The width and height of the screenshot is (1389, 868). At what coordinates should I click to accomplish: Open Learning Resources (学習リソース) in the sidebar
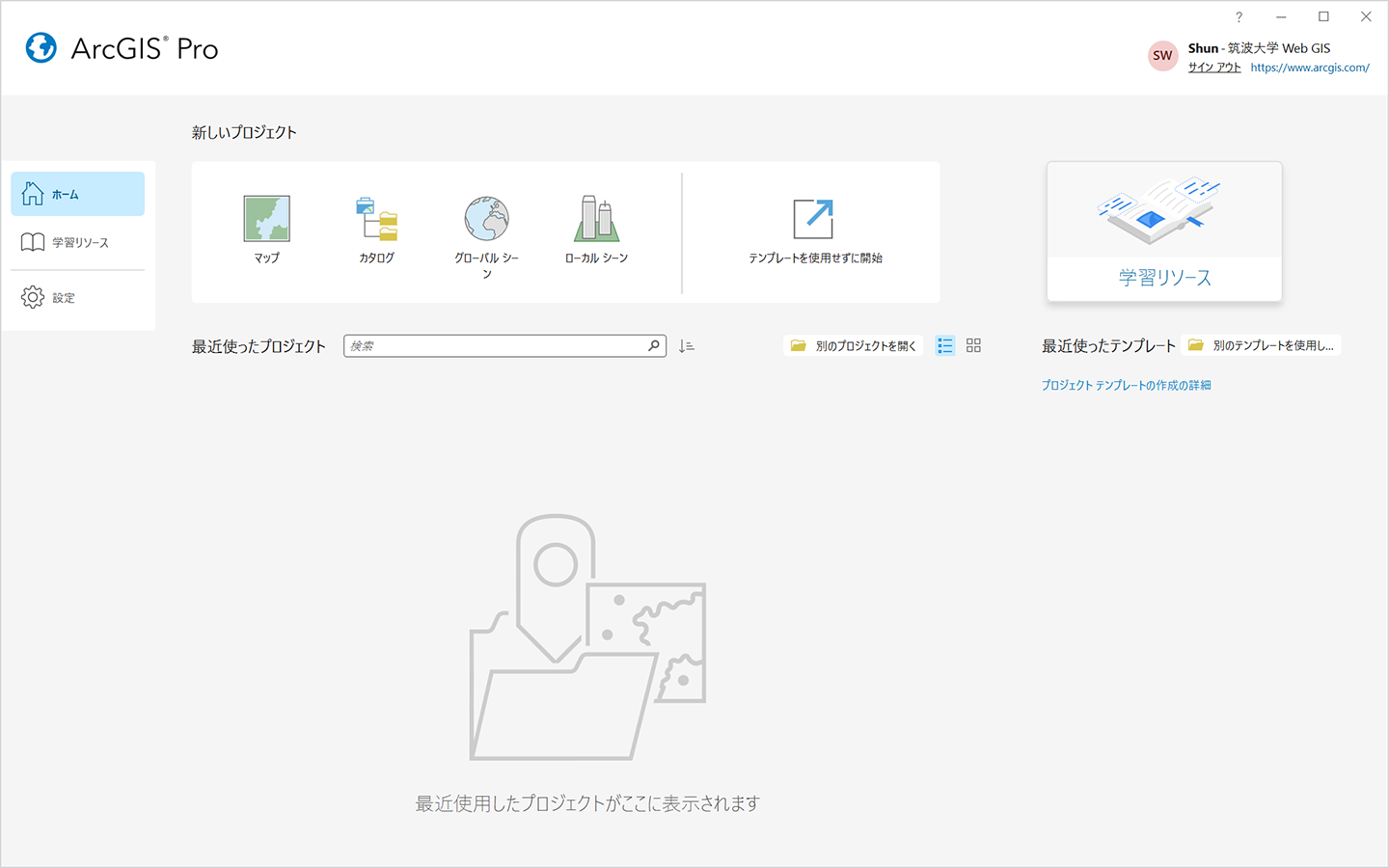tap(78, 242)
